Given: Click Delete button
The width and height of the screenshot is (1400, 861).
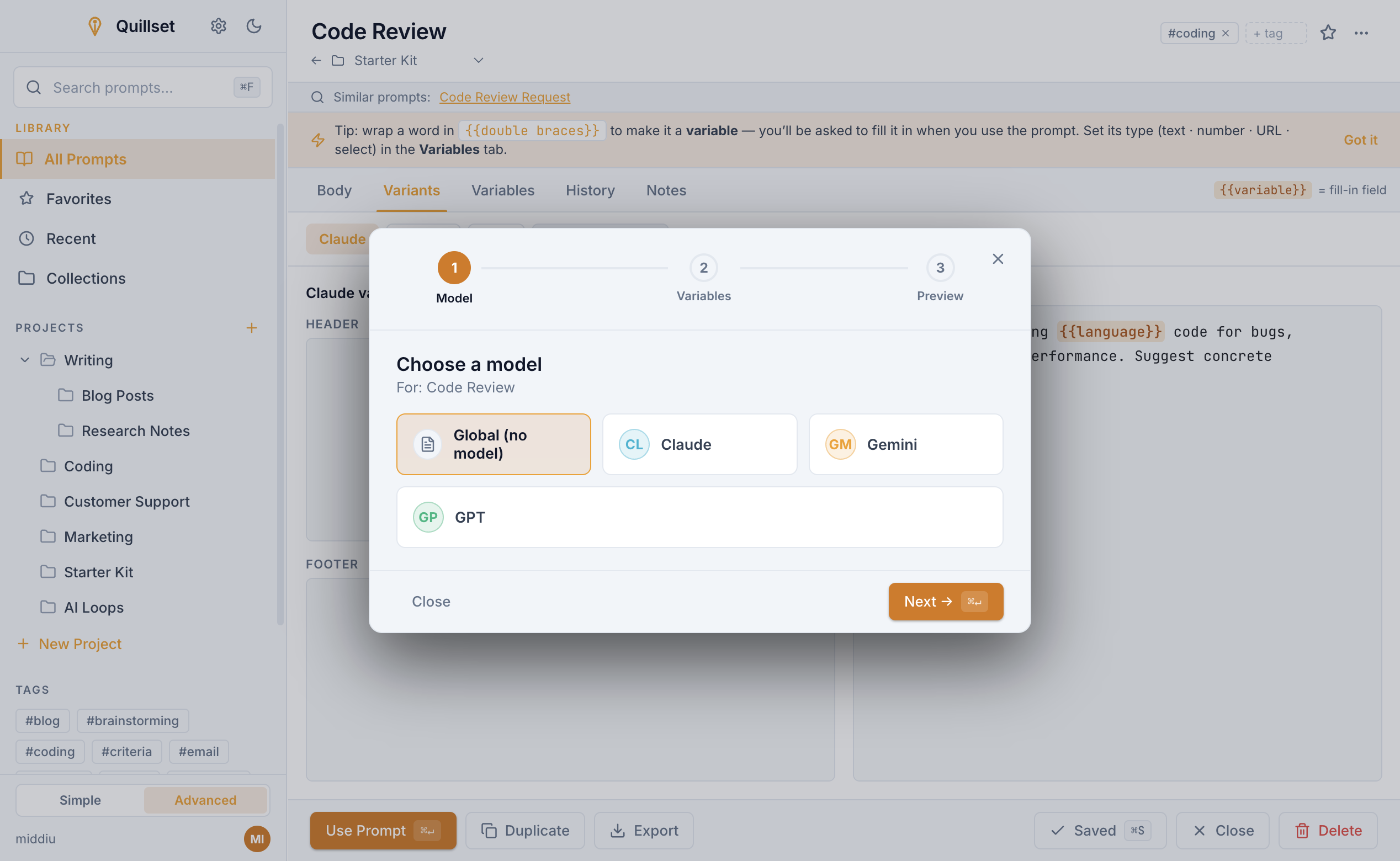Looking at the screenshot, I should coord(1328,831).
